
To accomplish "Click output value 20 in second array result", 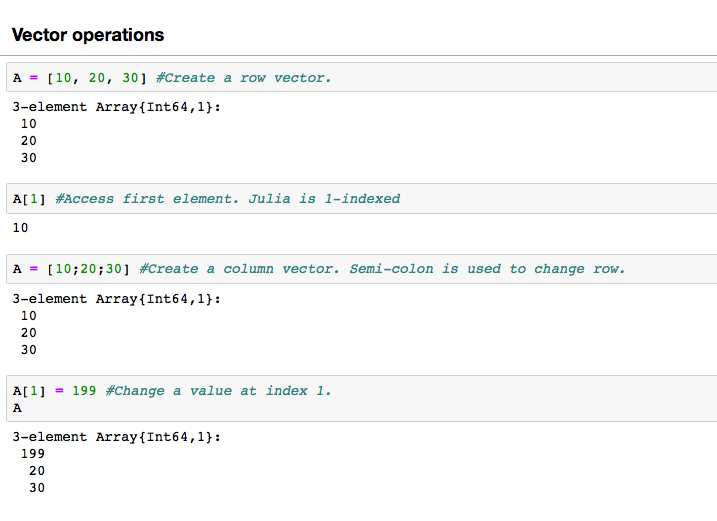I will [x=28, y=333].
